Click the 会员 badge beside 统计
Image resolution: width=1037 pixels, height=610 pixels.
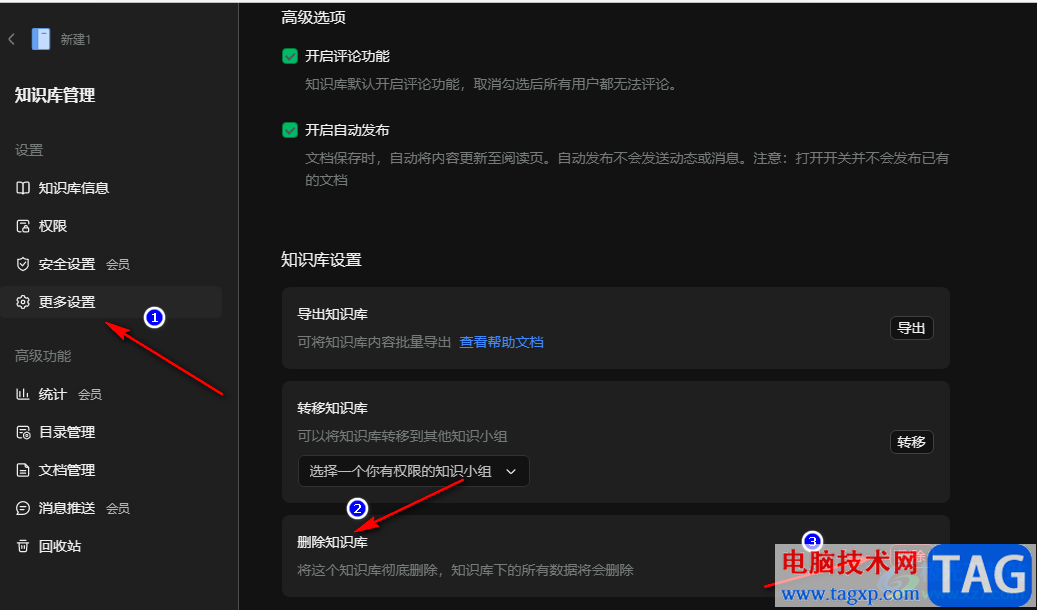(90, 395)
